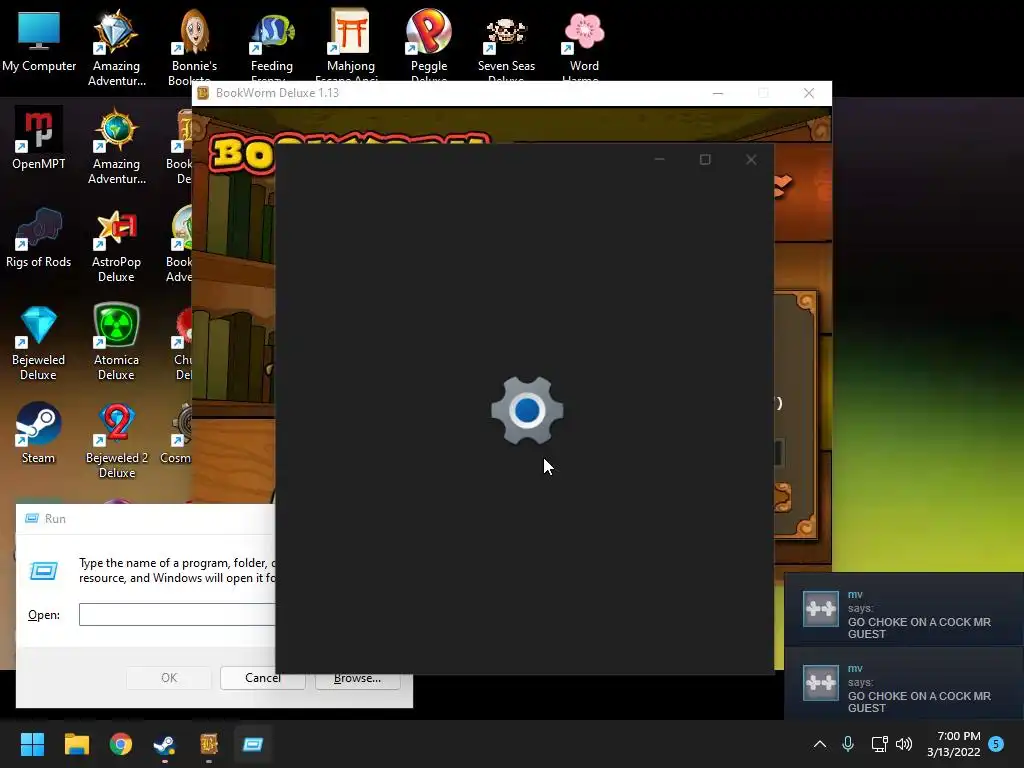Click the Run dialog title text
Viewport: 1024px width, 768px height.
[x=55, y=519]
